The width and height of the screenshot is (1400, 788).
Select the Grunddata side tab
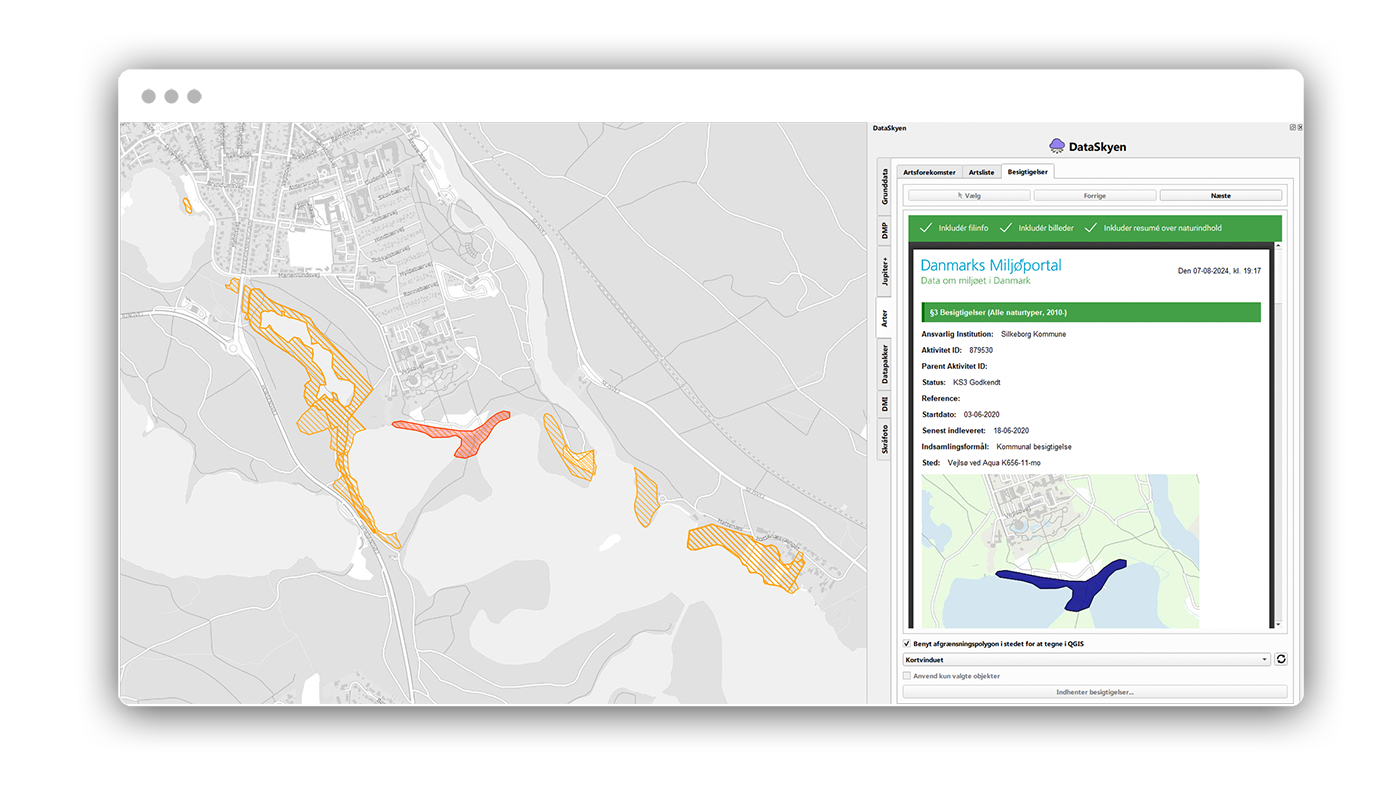point(885,187)
